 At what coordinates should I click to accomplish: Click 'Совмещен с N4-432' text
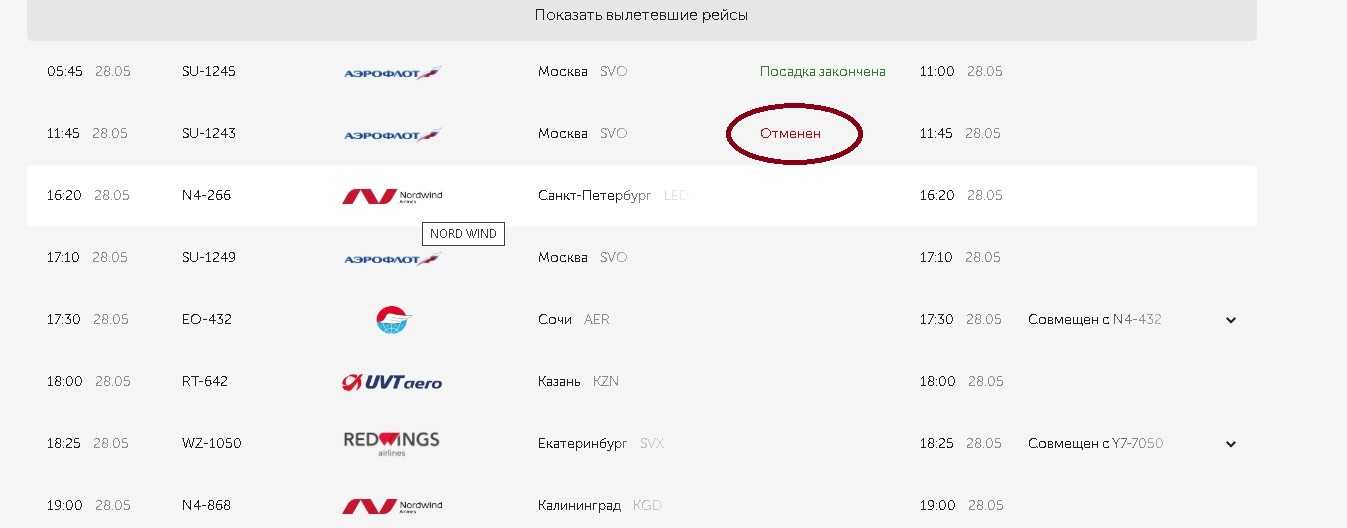coord(1094,320)
